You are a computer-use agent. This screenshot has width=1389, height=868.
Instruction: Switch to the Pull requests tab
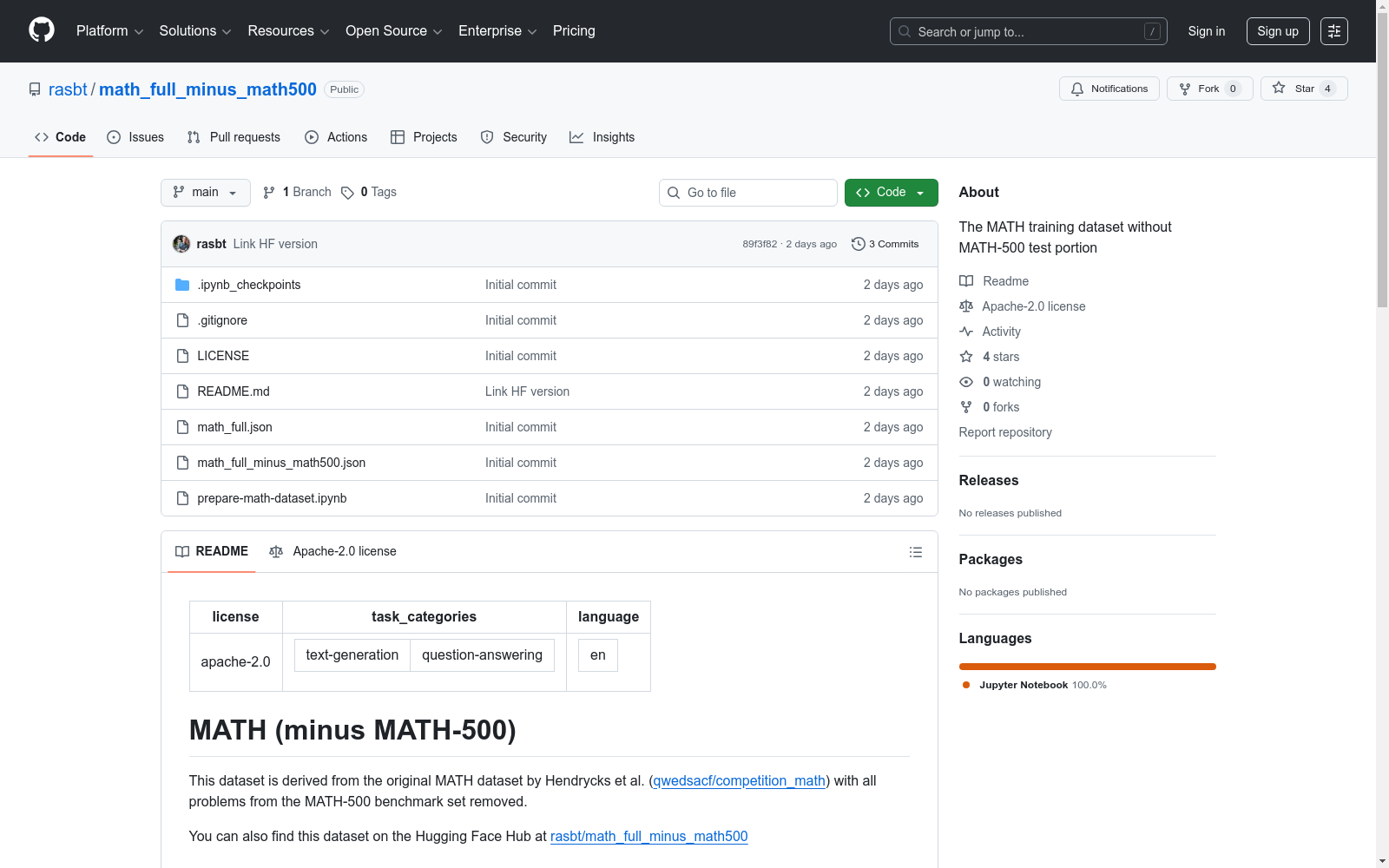click(x=234, y=137)
